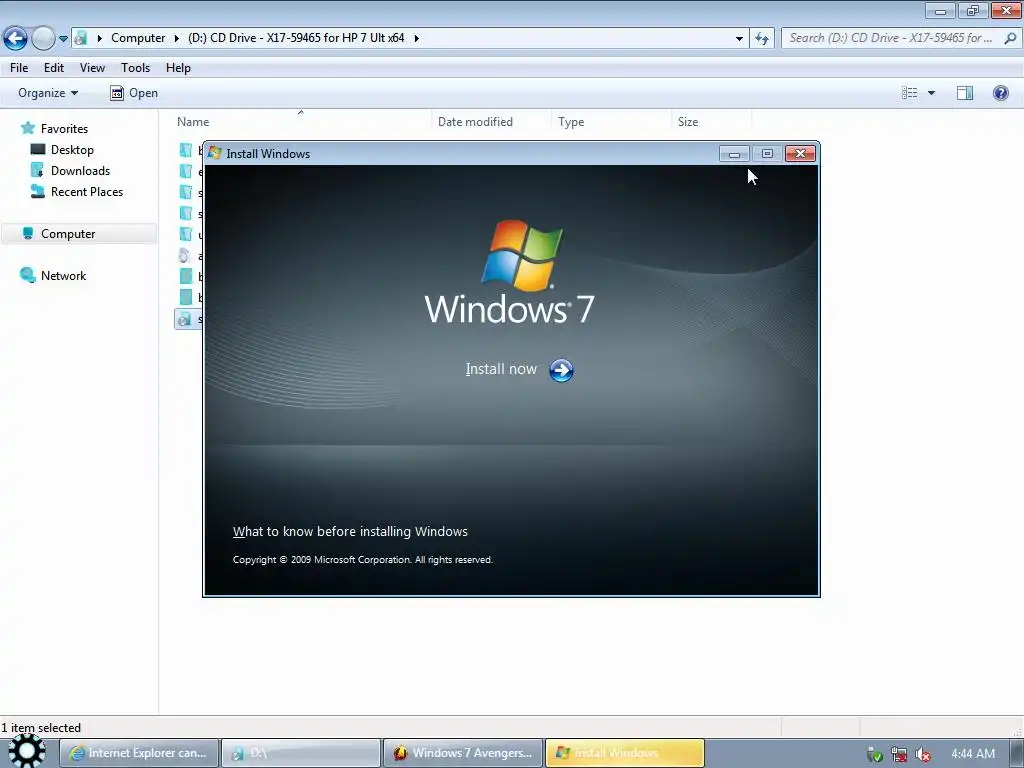
Task: Open the view options dropdown arrow
Action: click(931, 93)
